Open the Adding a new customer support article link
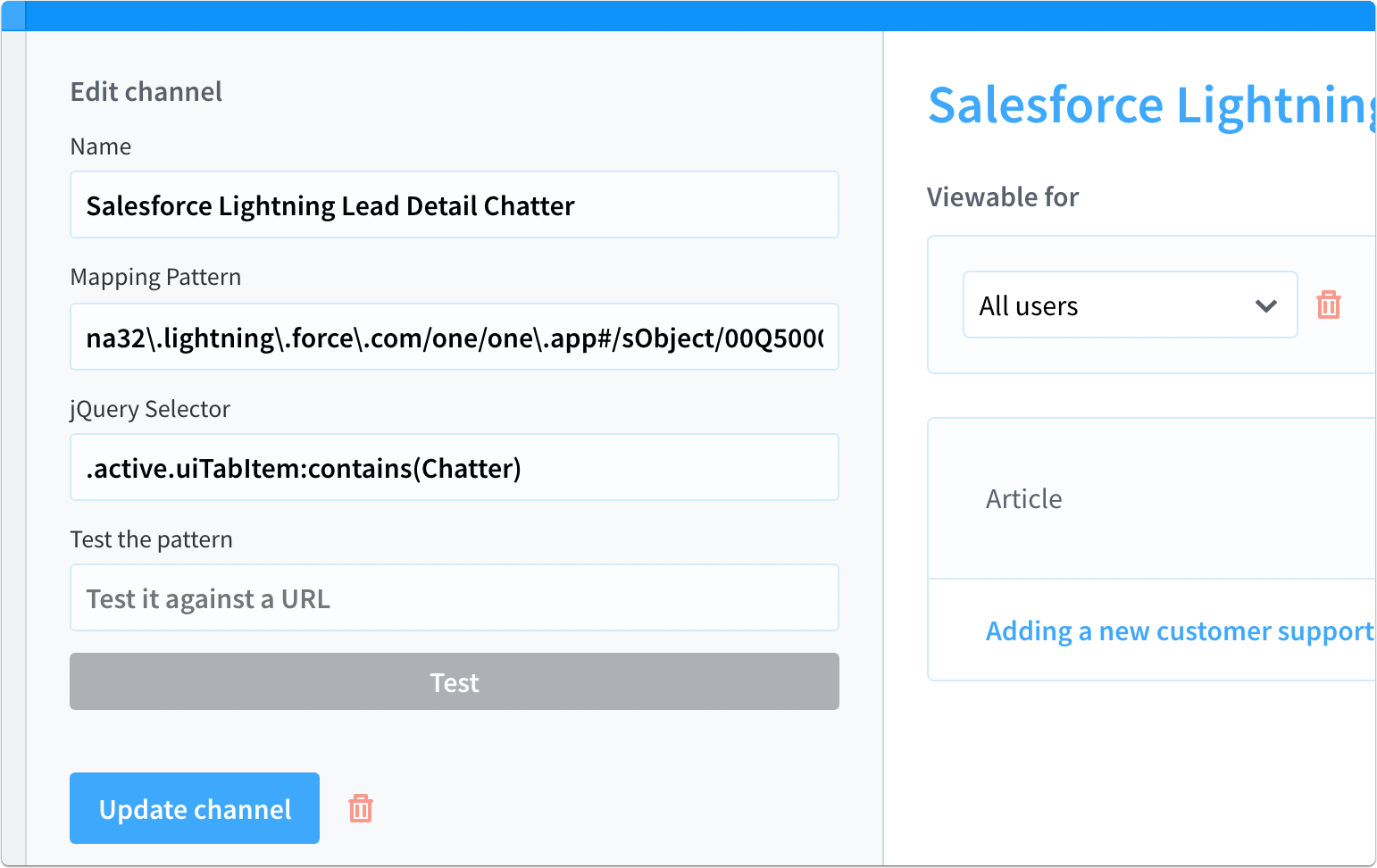This screenshot has width=1377, height=868. point(1180,631)
